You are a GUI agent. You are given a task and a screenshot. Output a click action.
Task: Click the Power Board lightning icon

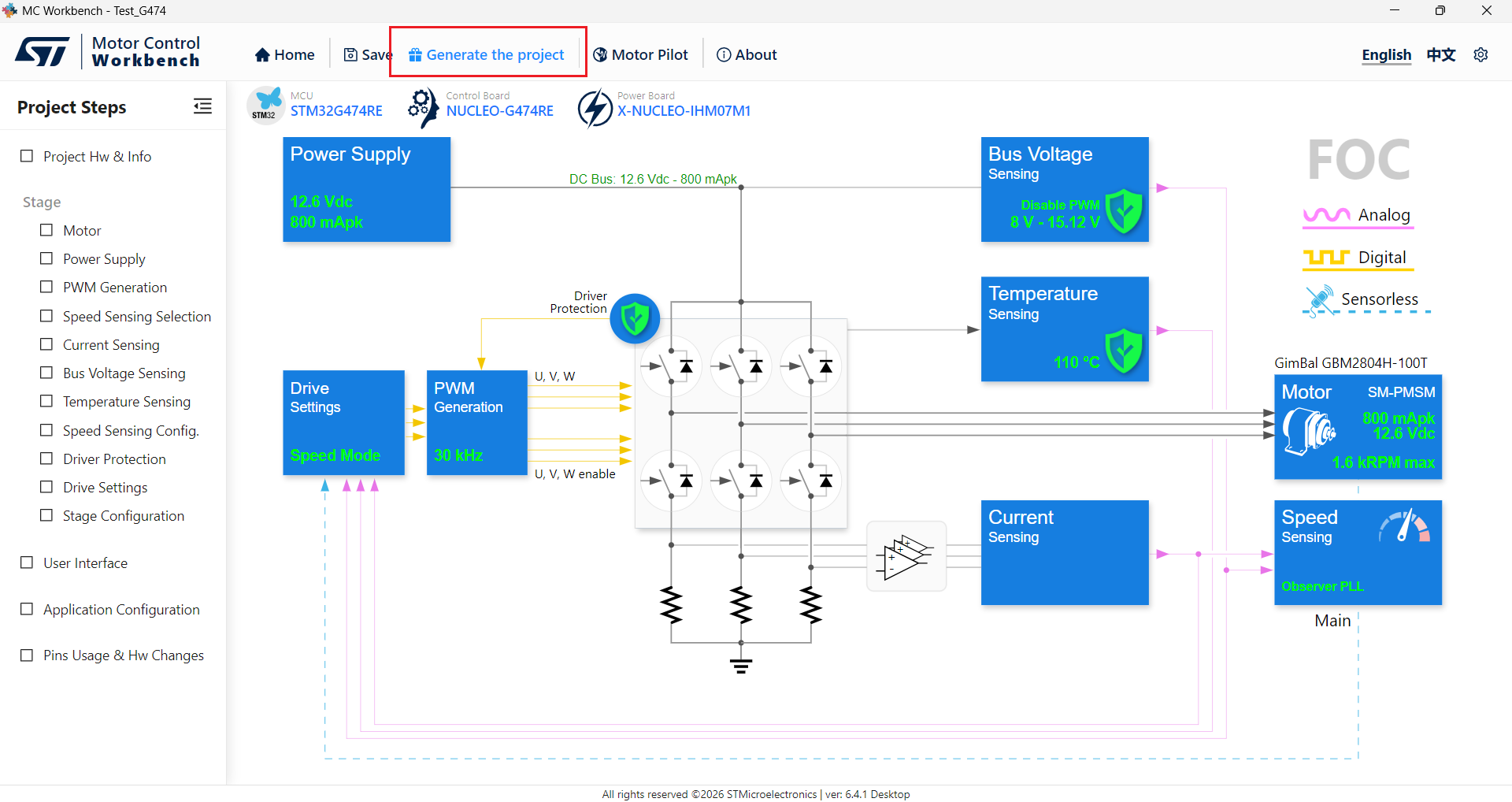(595, 107)
